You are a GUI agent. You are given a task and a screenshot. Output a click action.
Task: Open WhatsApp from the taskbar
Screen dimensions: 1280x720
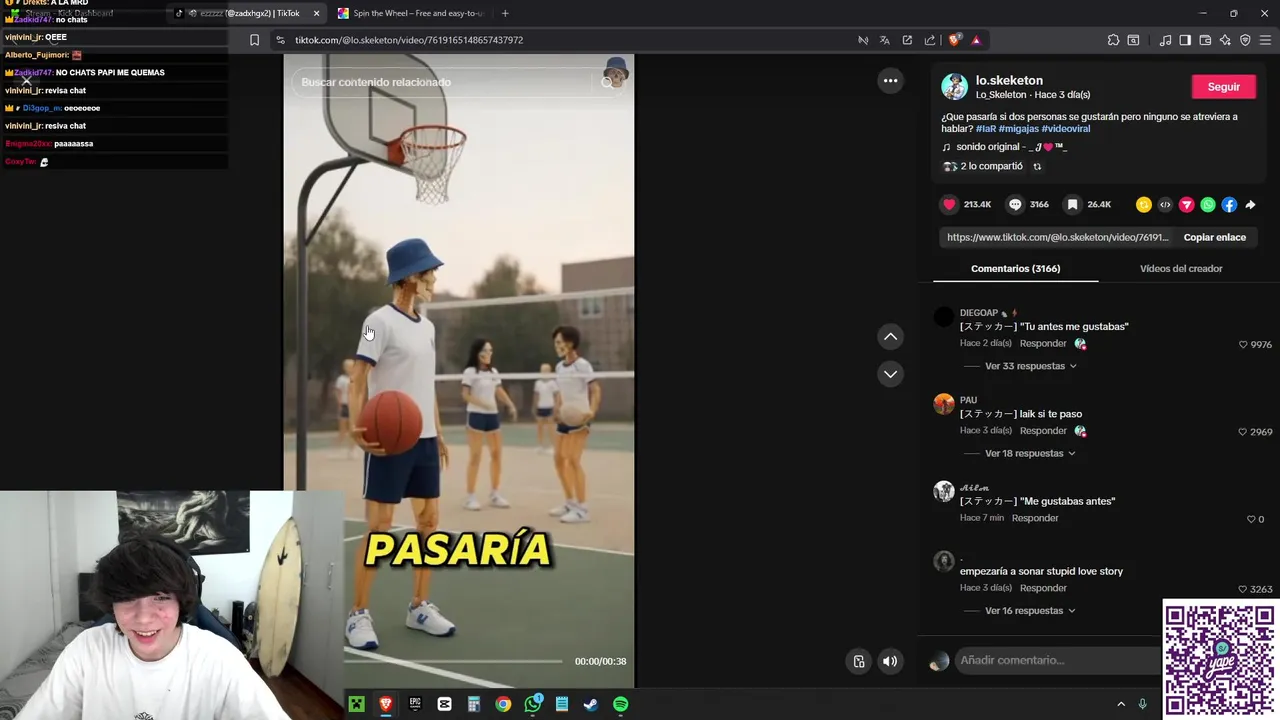point(533,704)
